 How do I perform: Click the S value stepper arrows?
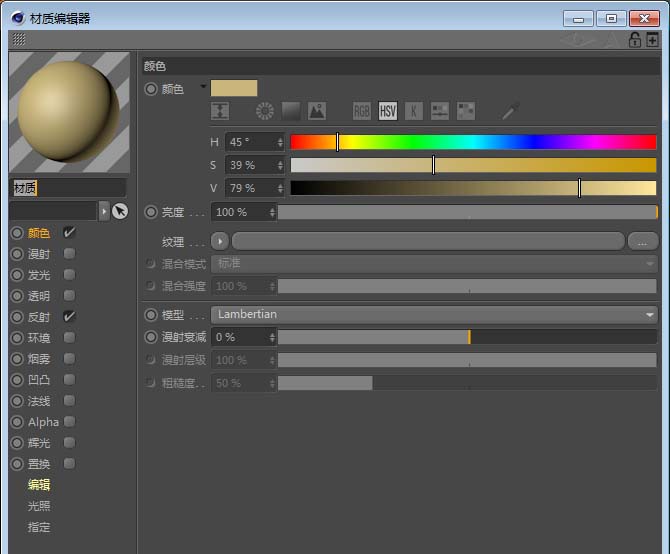(x=280, y=165)
